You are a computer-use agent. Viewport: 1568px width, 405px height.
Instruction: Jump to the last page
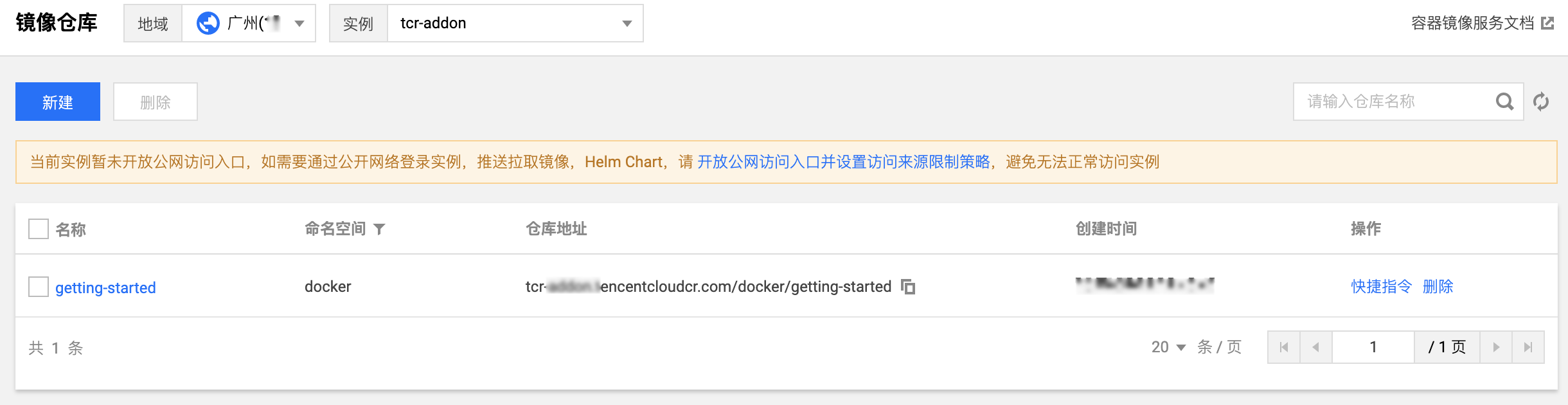point(1528,347)
